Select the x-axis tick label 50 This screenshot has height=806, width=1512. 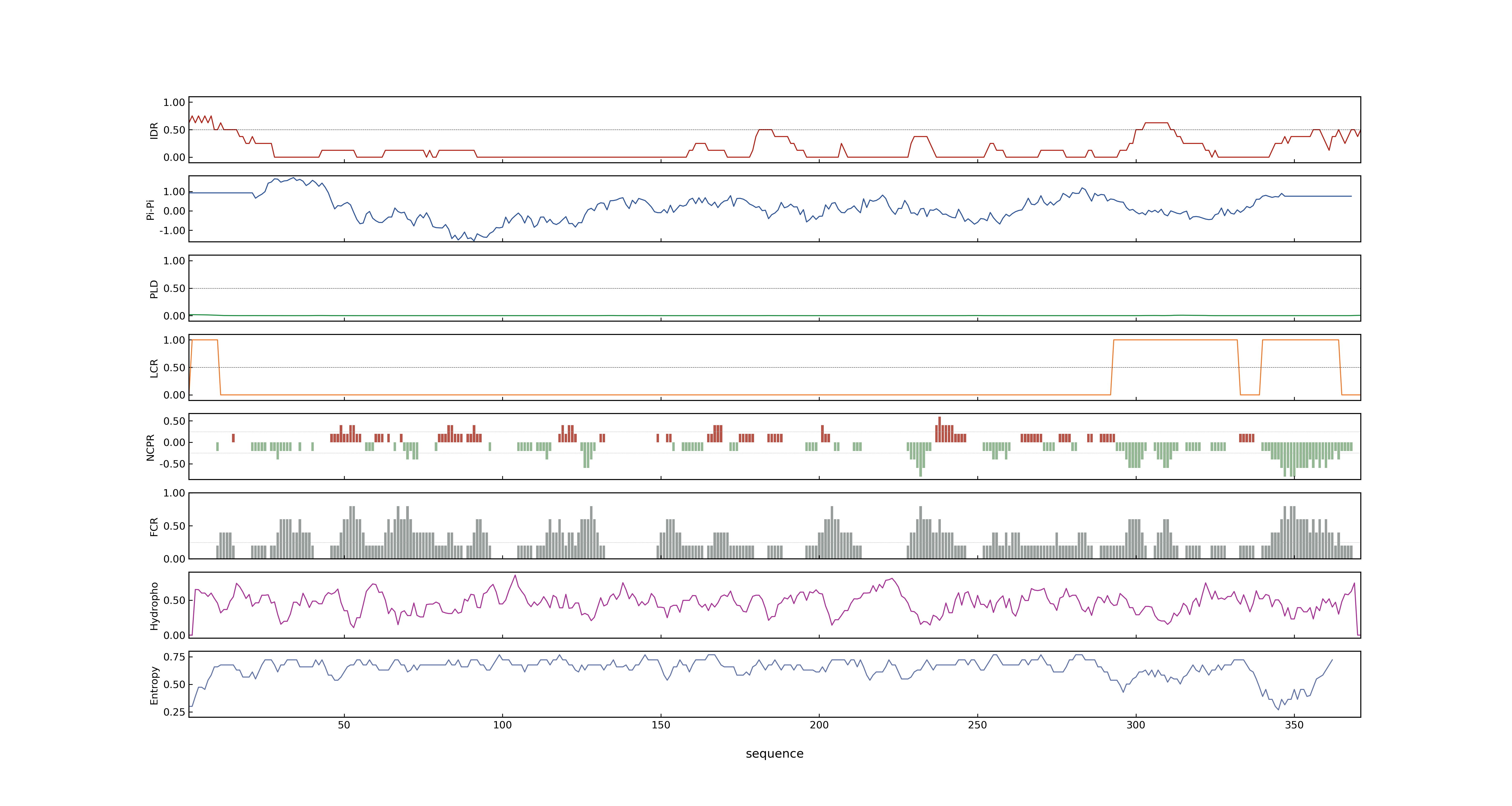pyautogui.click(x=344, y=725)
